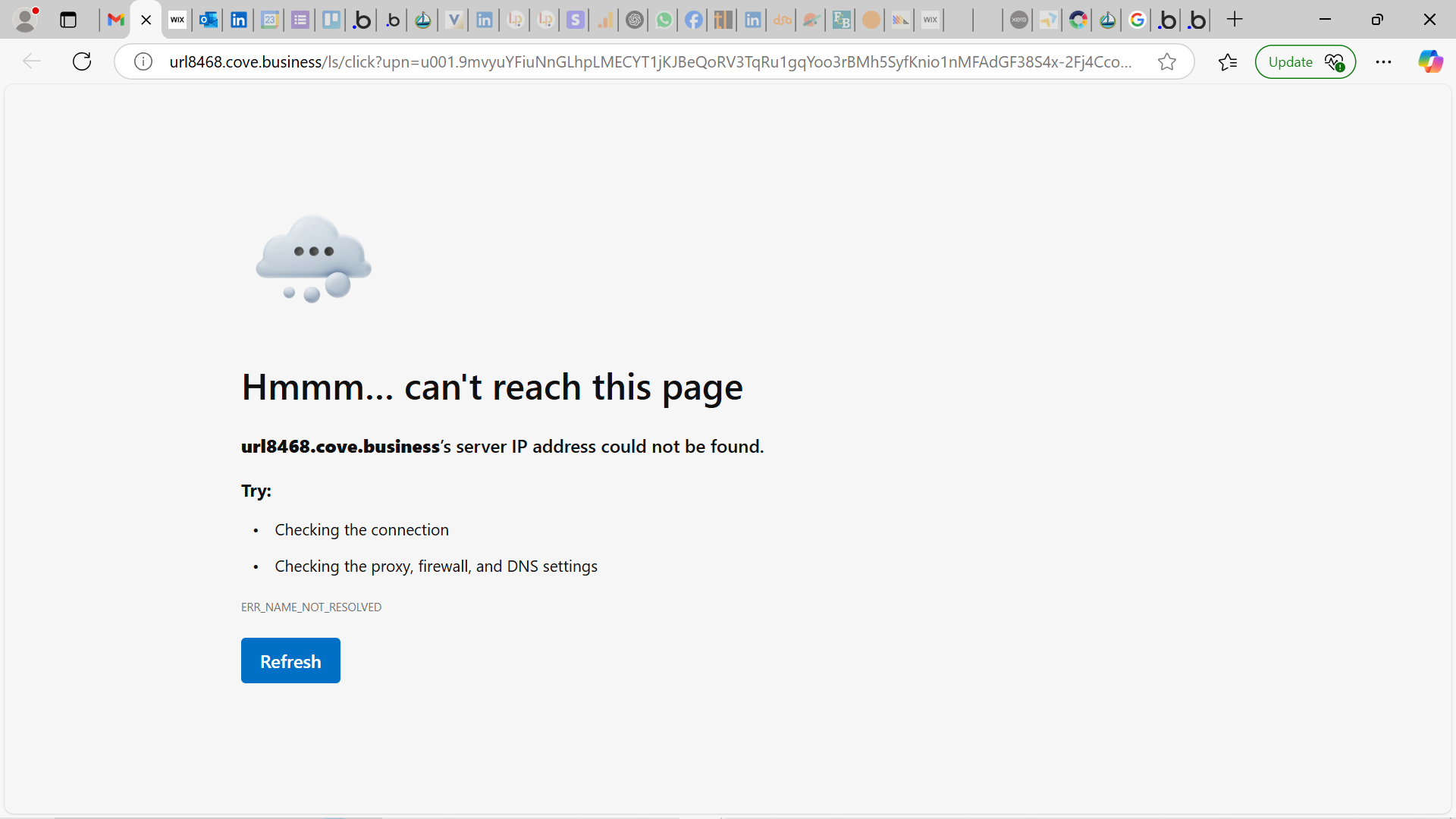Open Copilot sidebar
This screenshot has width=1456, height=819.
(x=1430, y=61)
